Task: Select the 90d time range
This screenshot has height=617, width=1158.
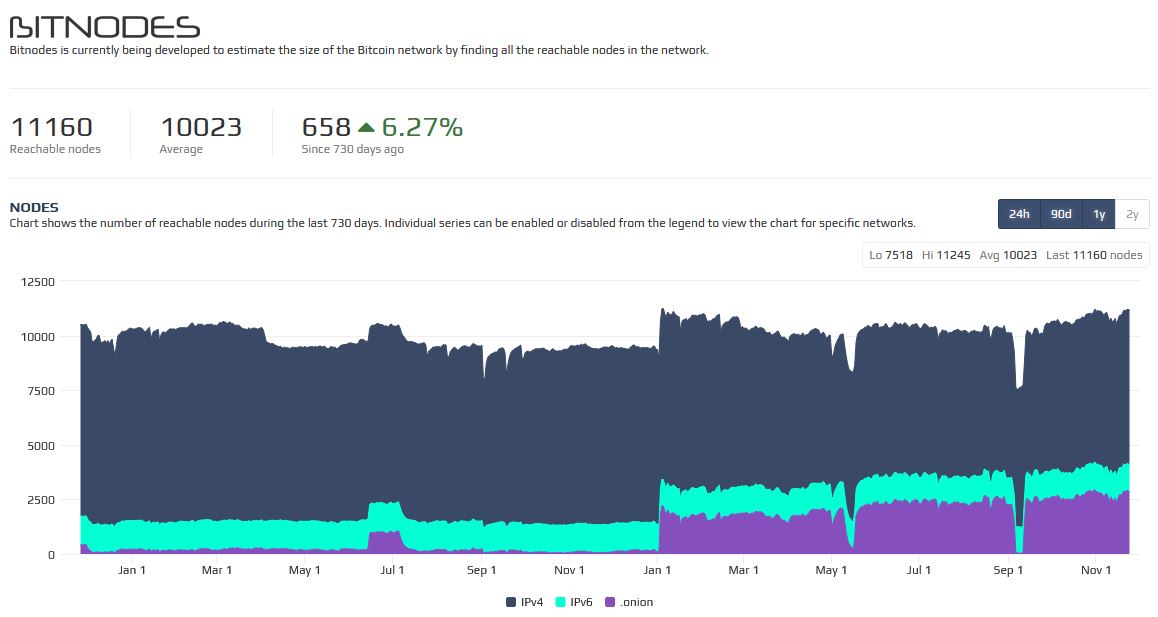Action: click(x=1061, y=214)
